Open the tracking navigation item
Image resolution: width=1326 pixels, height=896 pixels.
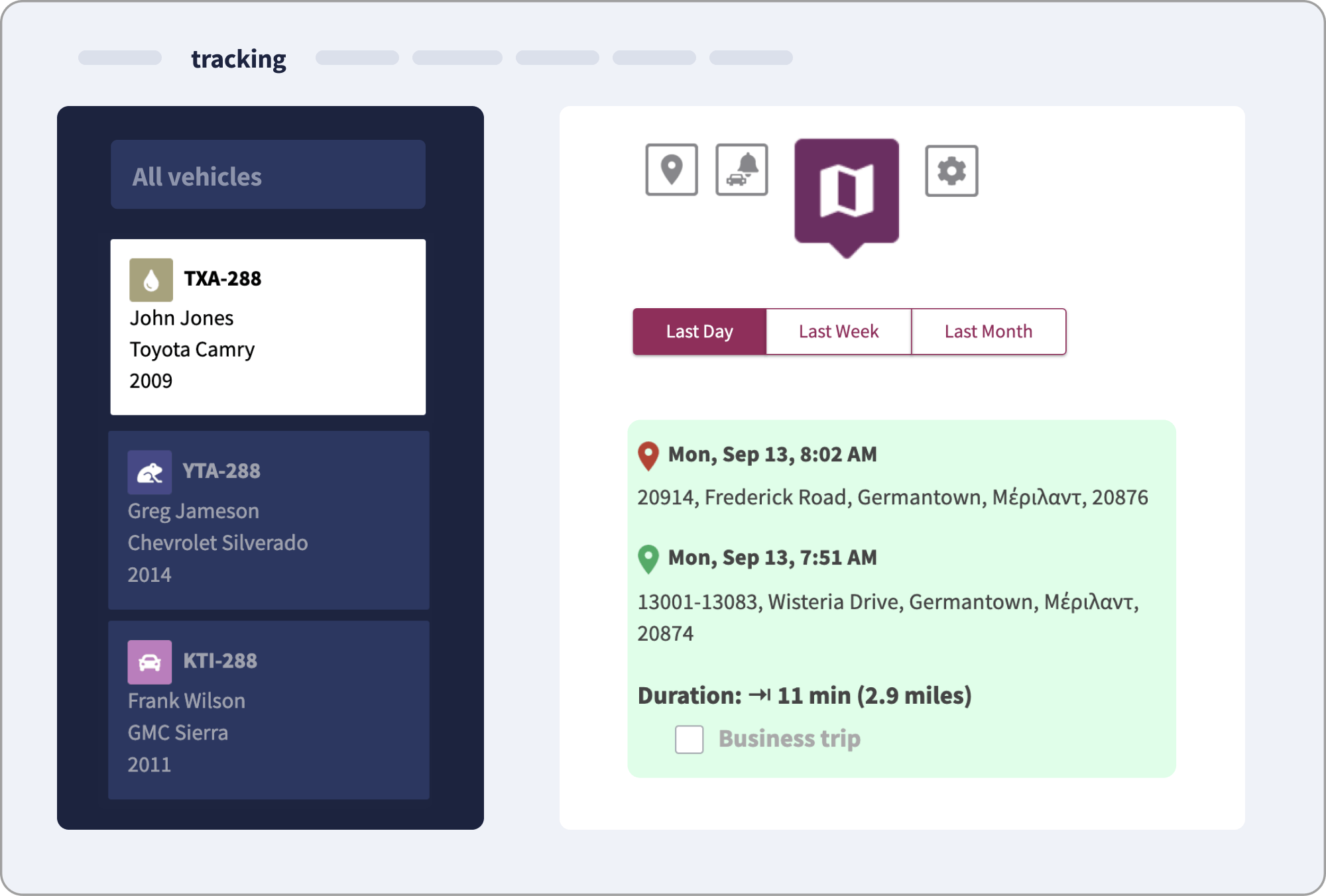tap(239, 59)
